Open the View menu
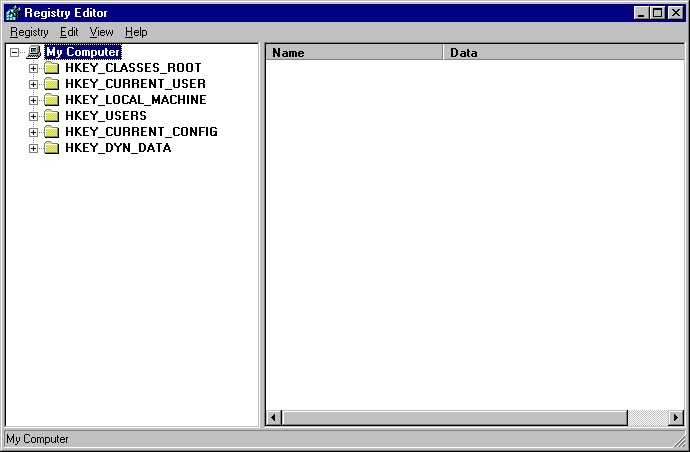This screenshot has height=452, width=690. coord(101,32)
